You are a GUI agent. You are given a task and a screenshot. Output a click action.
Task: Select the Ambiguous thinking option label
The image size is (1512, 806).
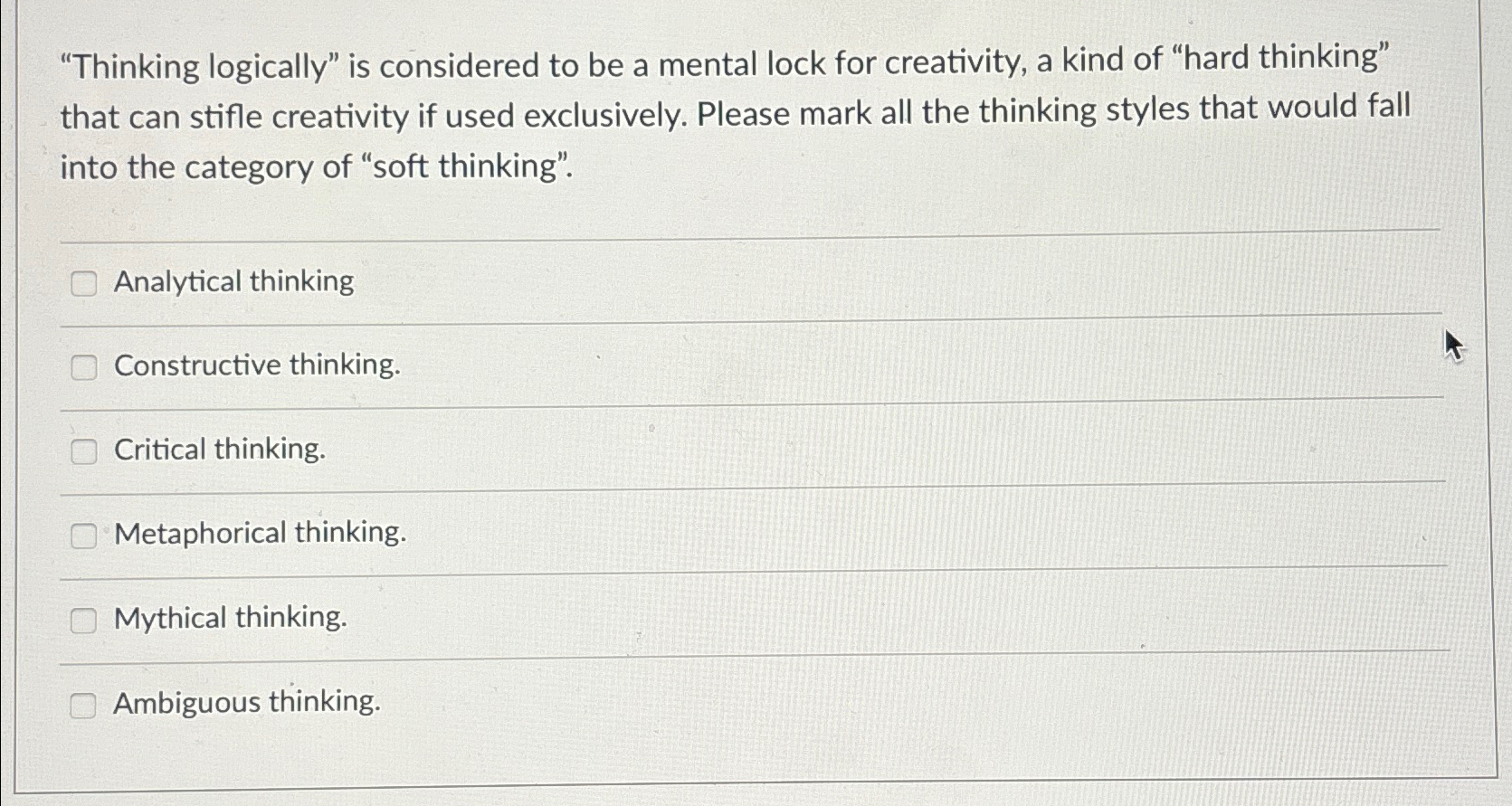246,703
